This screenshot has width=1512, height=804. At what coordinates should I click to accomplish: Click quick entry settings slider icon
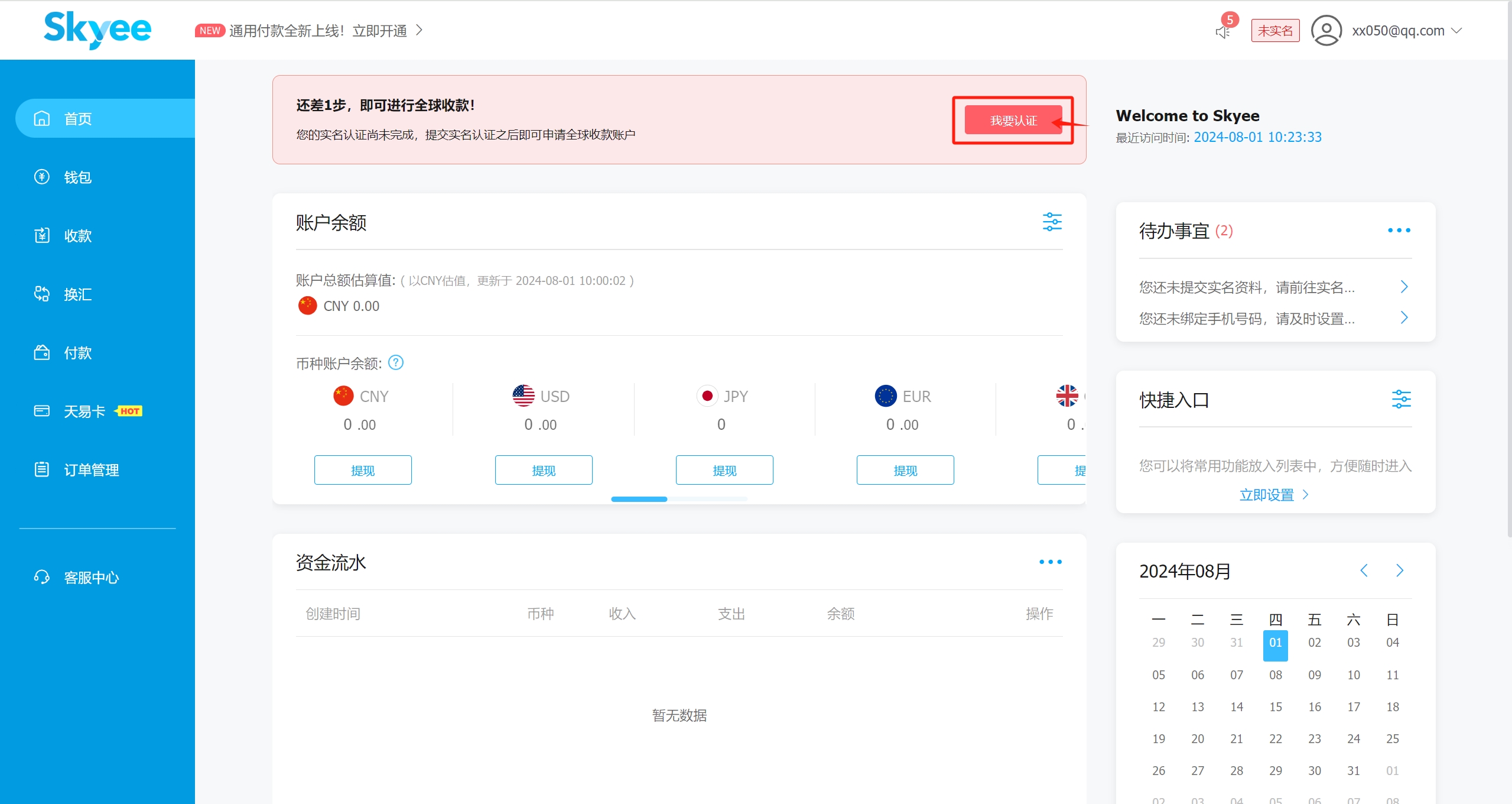click(x=1401, y=400)
